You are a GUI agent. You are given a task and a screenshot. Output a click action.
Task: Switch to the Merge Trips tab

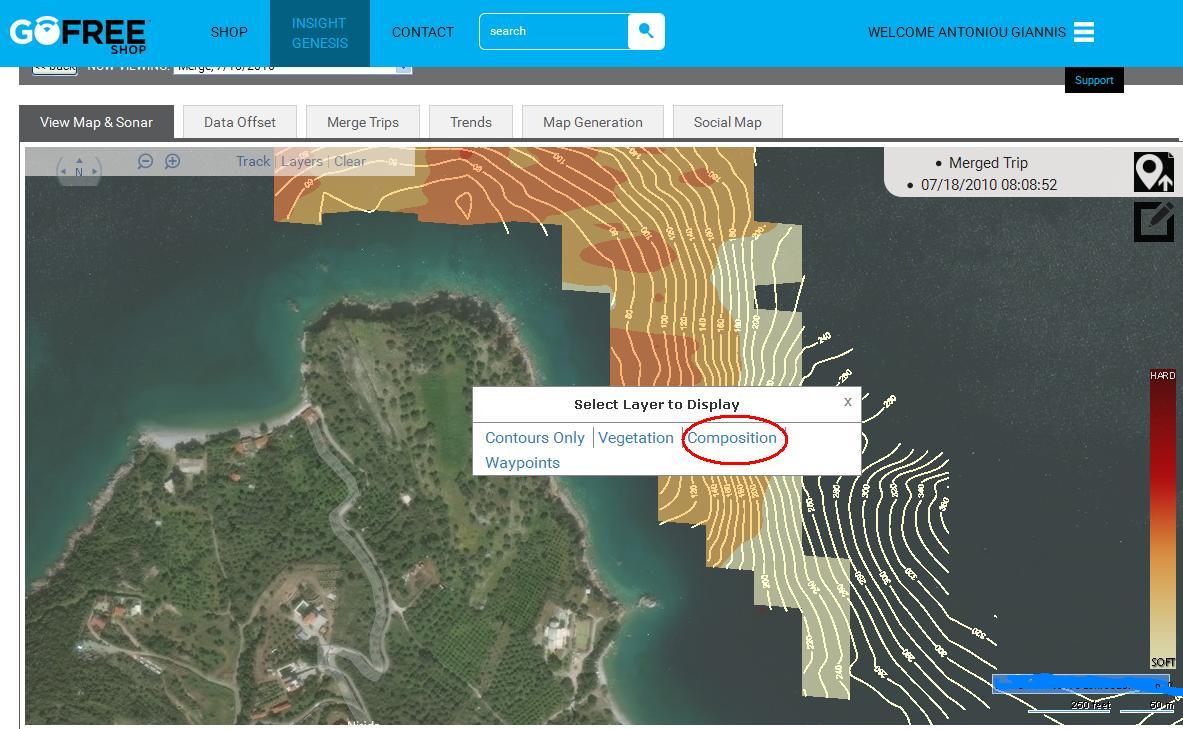coord(363,122)
